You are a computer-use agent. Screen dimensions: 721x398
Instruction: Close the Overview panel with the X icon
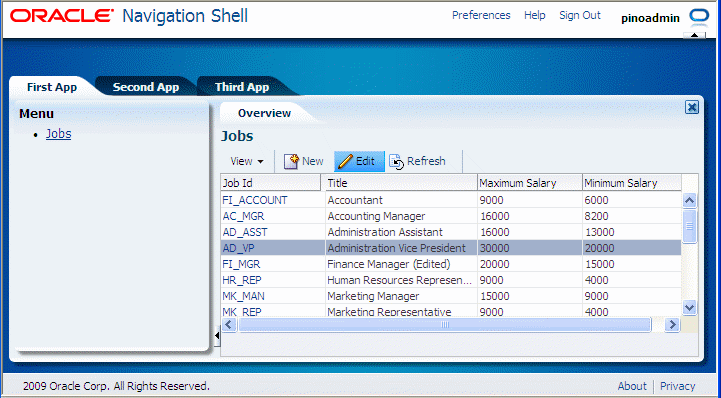click(692, 108)
